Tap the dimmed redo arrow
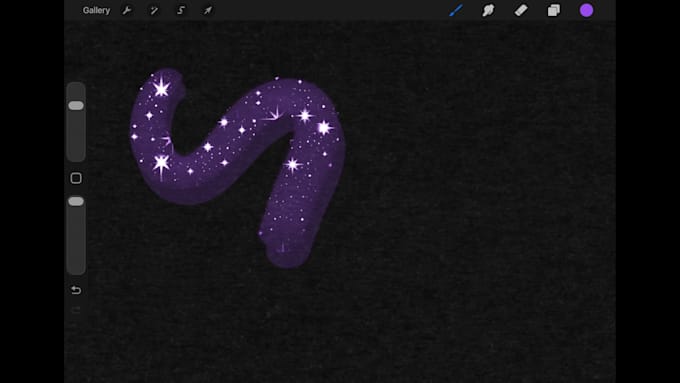The height and width of the screenshot is (383, 680). pyautogui.click(x=76, y=310)
